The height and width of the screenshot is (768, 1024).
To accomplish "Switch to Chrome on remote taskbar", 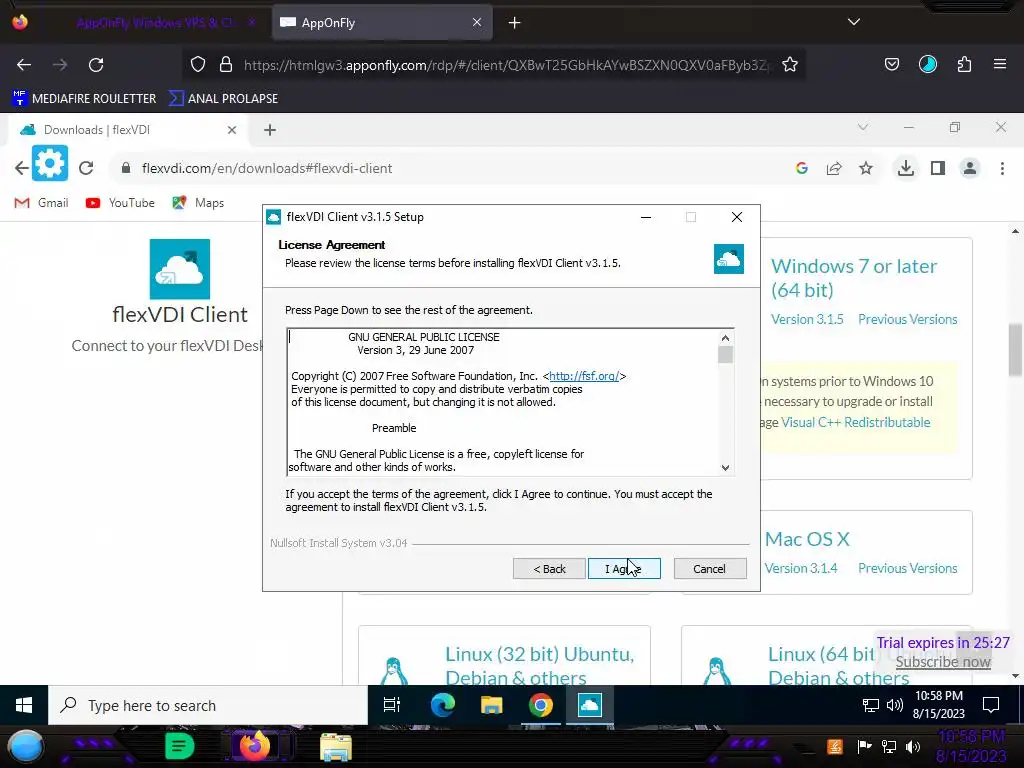I will click(x=541, y=705).
